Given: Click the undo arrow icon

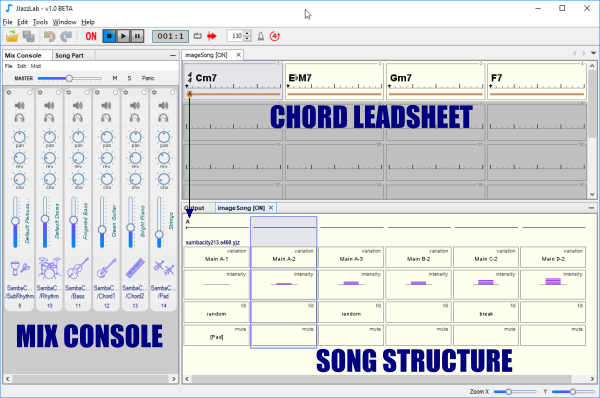Looking at the screenshot, I should tap(49, 36).
